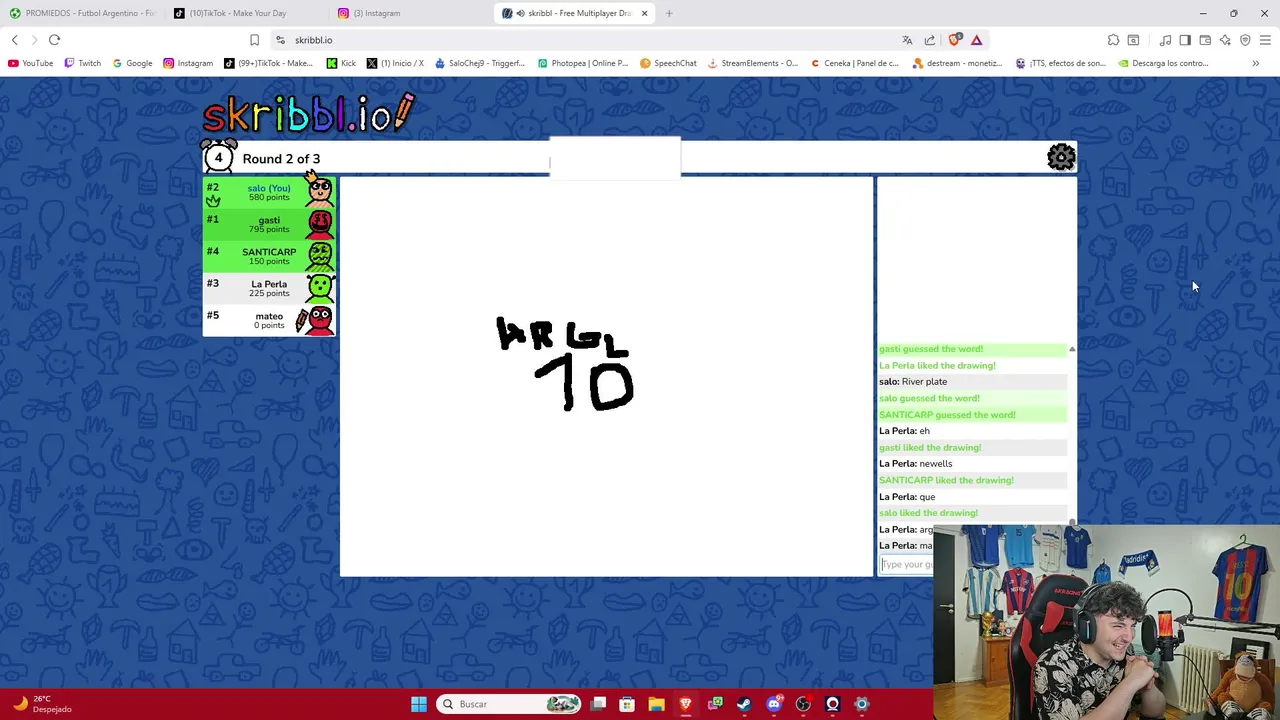This screenshot has width=1280, height=720.
Task: Bookmark this page icon in address bar
Action: coord(254,40)
